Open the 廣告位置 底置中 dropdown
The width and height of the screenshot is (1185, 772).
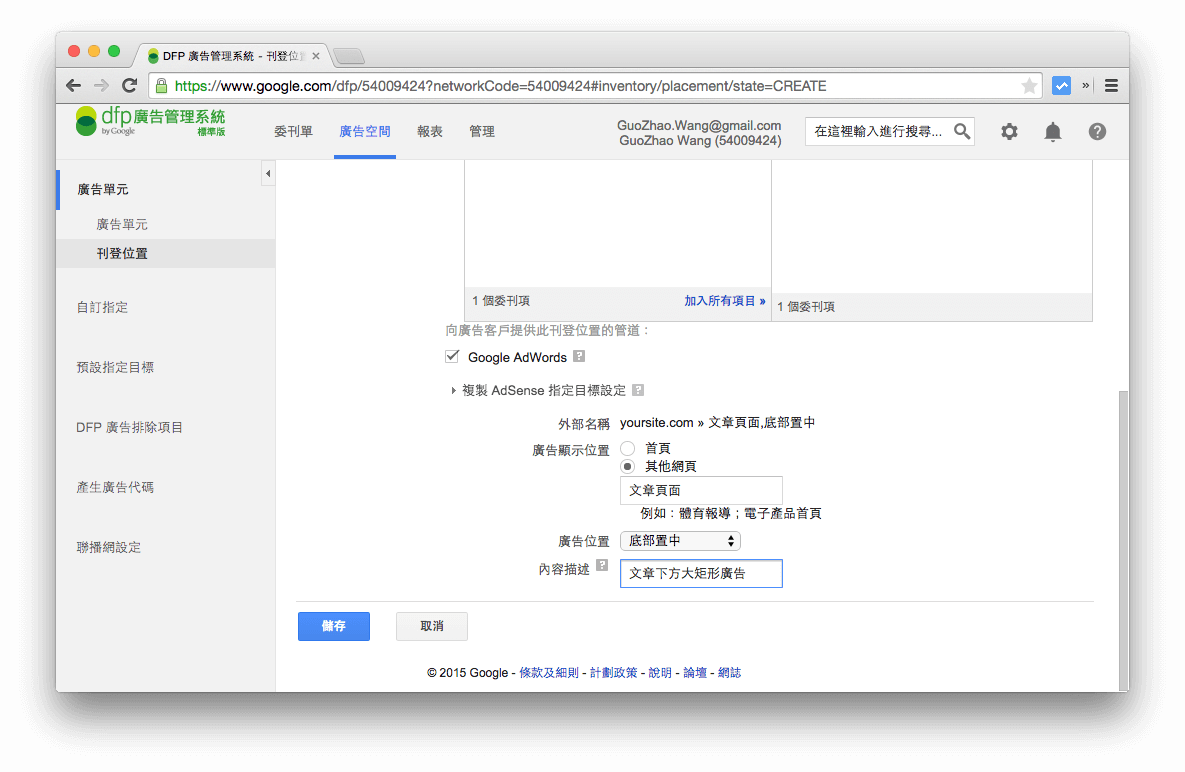pos(680,540)
